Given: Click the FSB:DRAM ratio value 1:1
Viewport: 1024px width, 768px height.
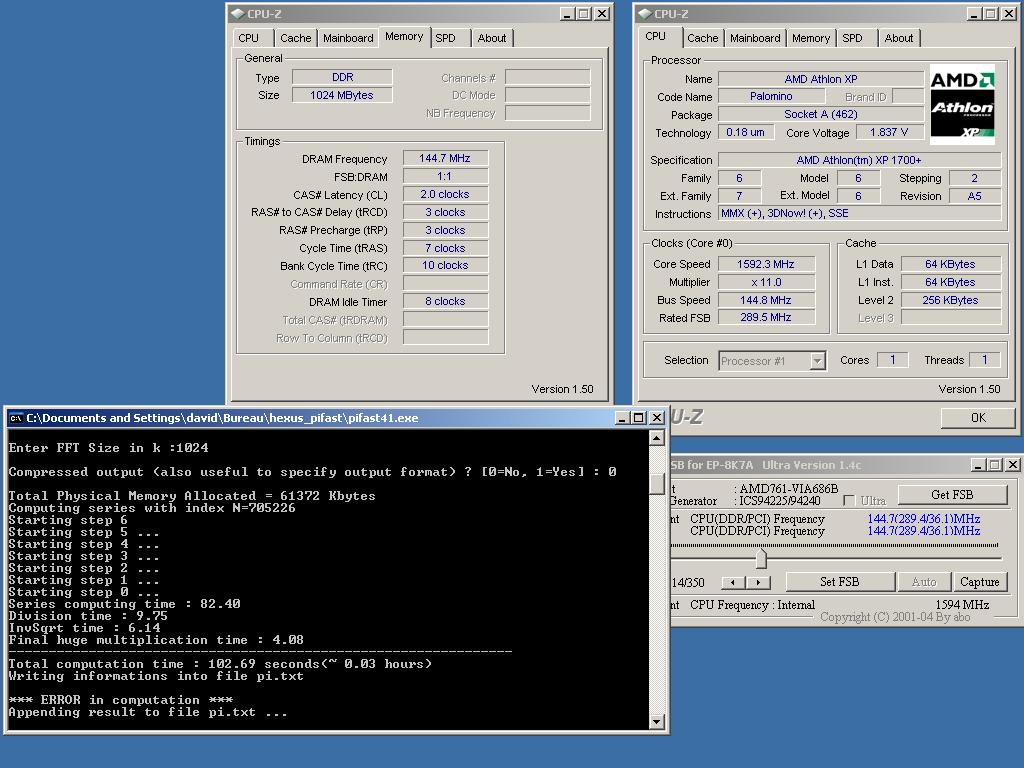Looking at the screenshot, I should (x=445, y=176).
